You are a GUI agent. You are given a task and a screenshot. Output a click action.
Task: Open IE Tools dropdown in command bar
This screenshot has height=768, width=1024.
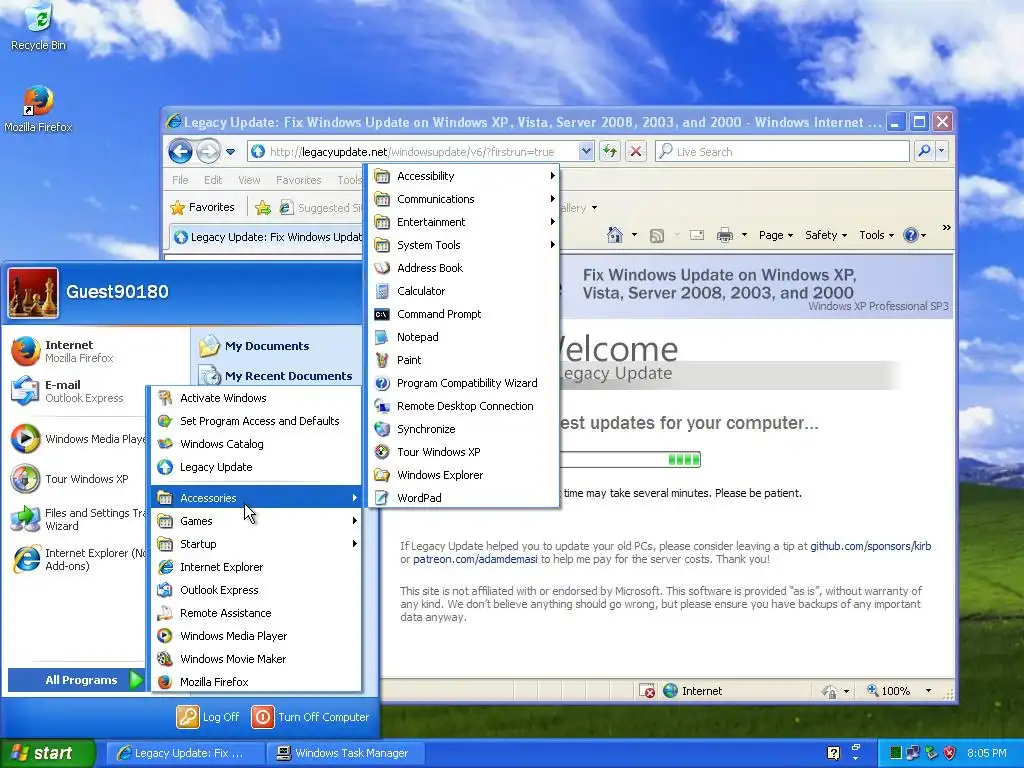tap(876, 235)
